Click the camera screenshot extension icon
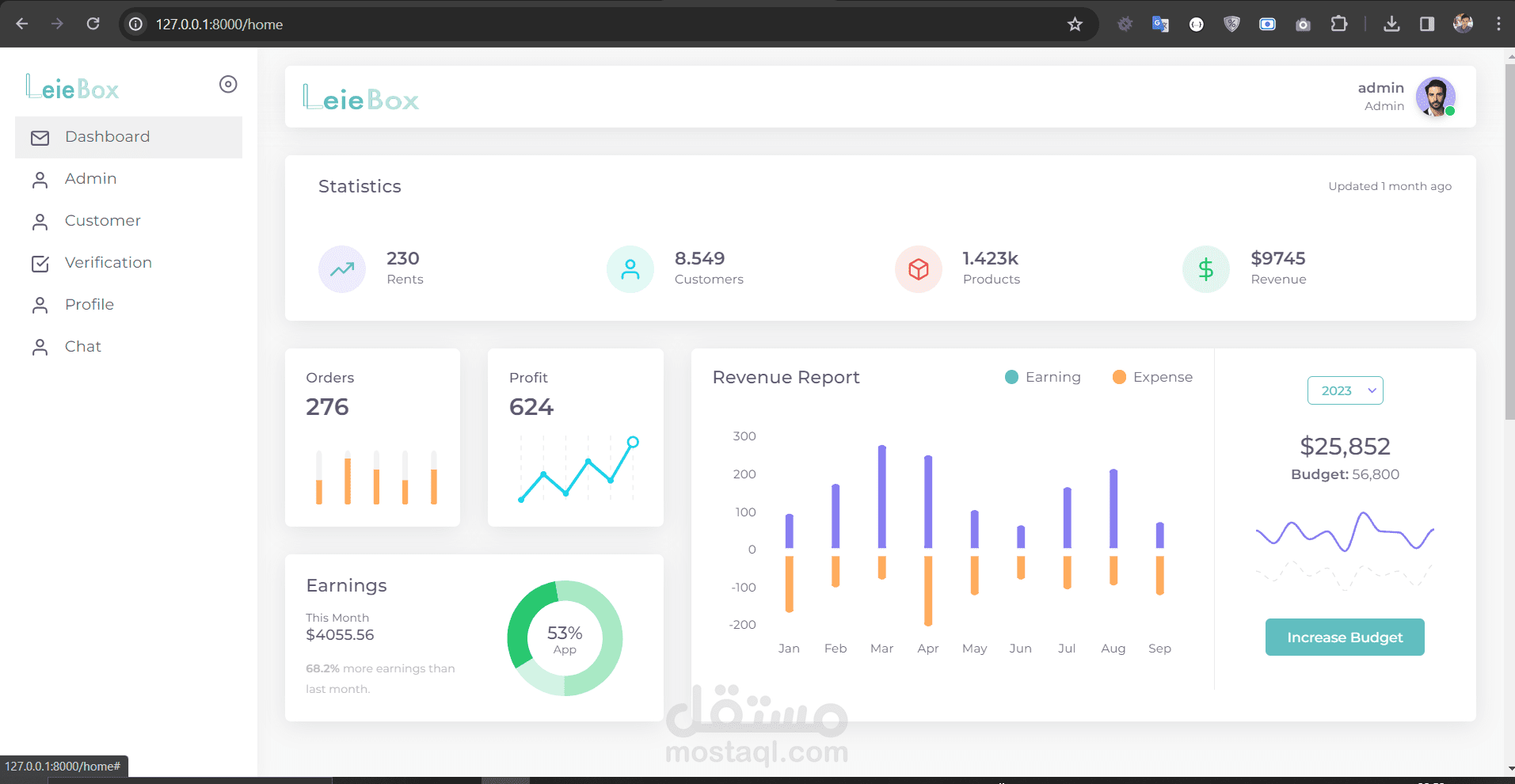Viewport: 1515px width, 784px height. (x=1303, y=25)
